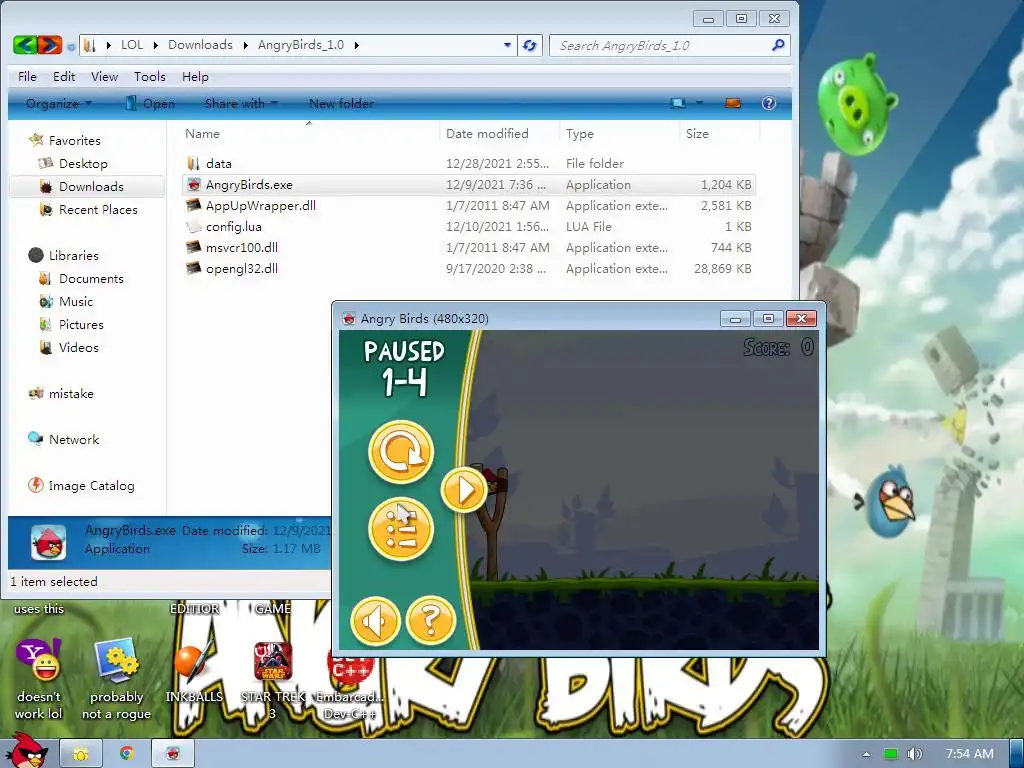Restart the level in Angry Birds
This screenshot has width=1024, height=768.
400,452
